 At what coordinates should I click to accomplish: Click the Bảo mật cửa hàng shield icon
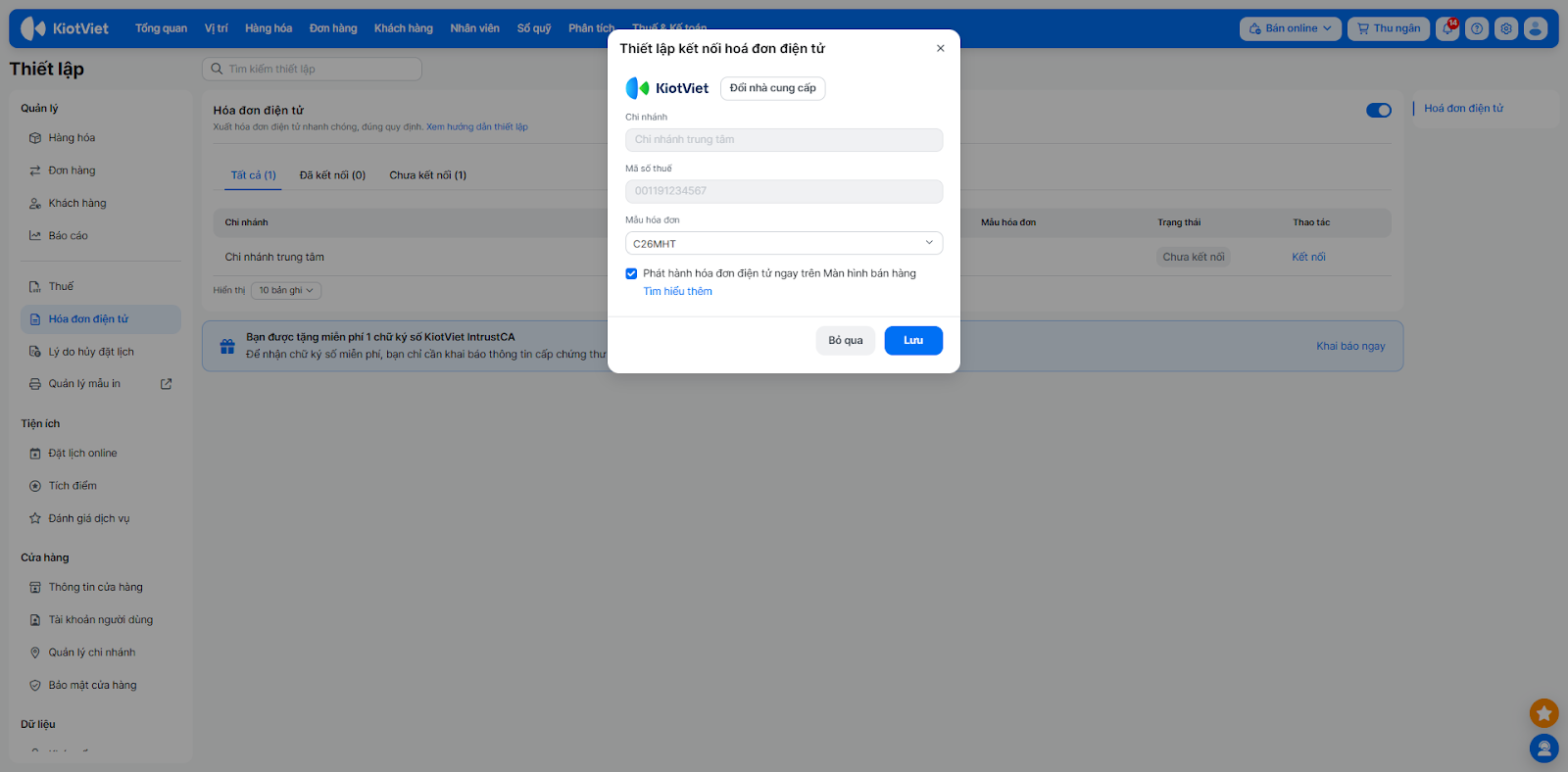point(35,686)
